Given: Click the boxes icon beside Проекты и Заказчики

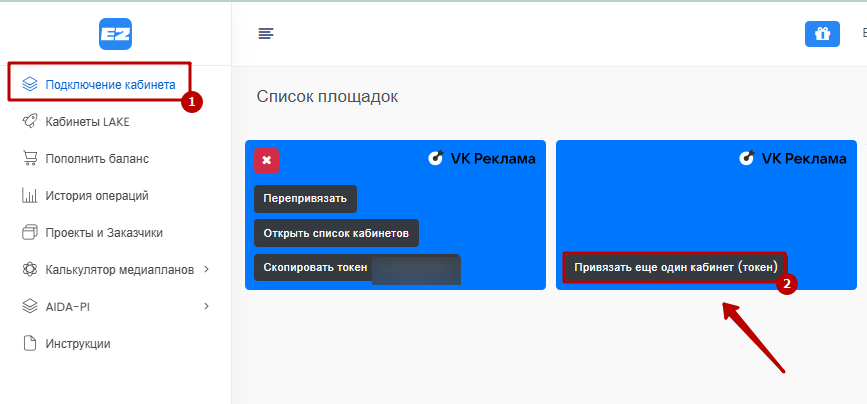Looking at the screenshot, I should [x=29, y=233].
